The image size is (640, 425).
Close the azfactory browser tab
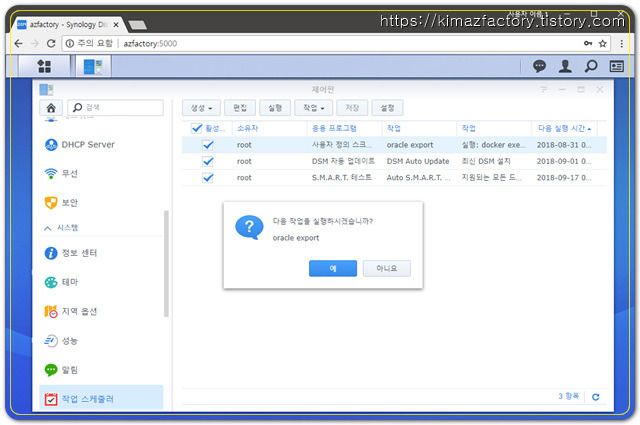click(116, 25)
